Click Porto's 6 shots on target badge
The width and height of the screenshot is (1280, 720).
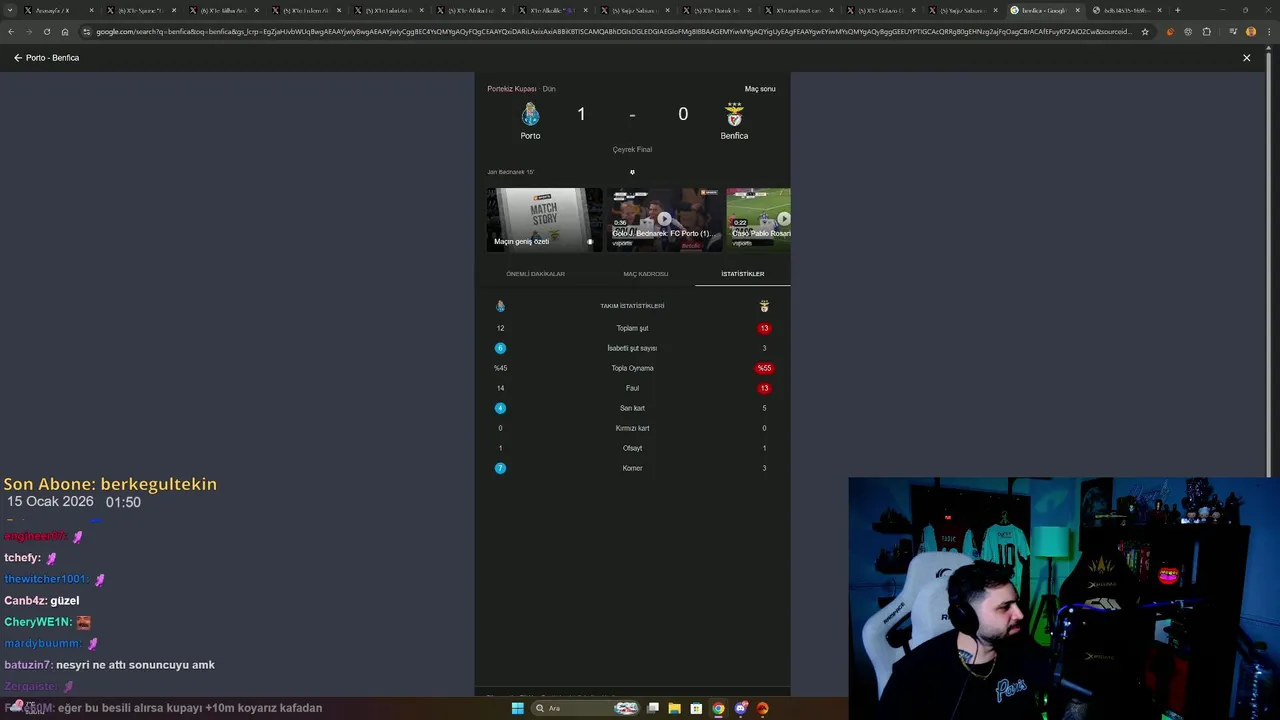click(500, 348)
